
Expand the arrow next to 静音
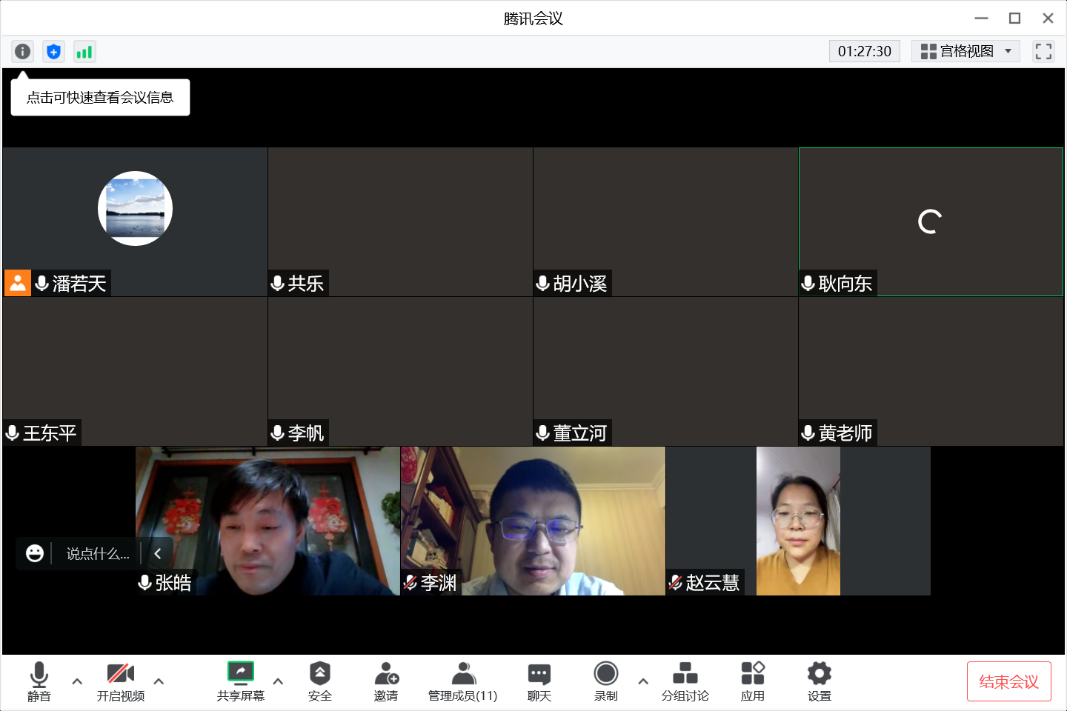coord(77,681)
